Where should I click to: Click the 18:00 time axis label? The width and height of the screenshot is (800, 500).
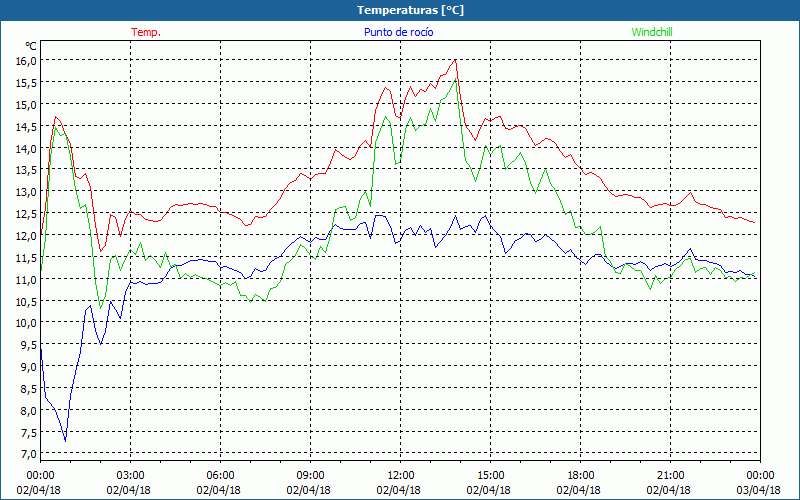click(581, 476)
